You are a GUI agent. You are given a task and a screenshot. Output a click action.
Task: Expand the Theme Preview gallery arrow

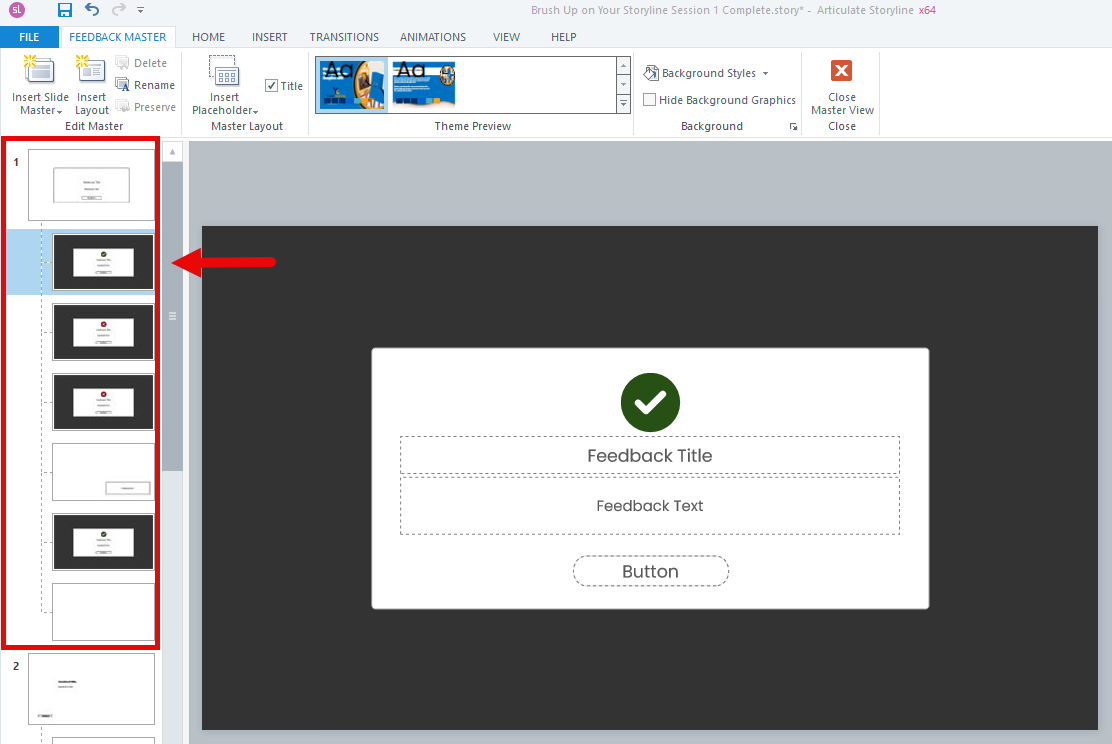(623, 104)
